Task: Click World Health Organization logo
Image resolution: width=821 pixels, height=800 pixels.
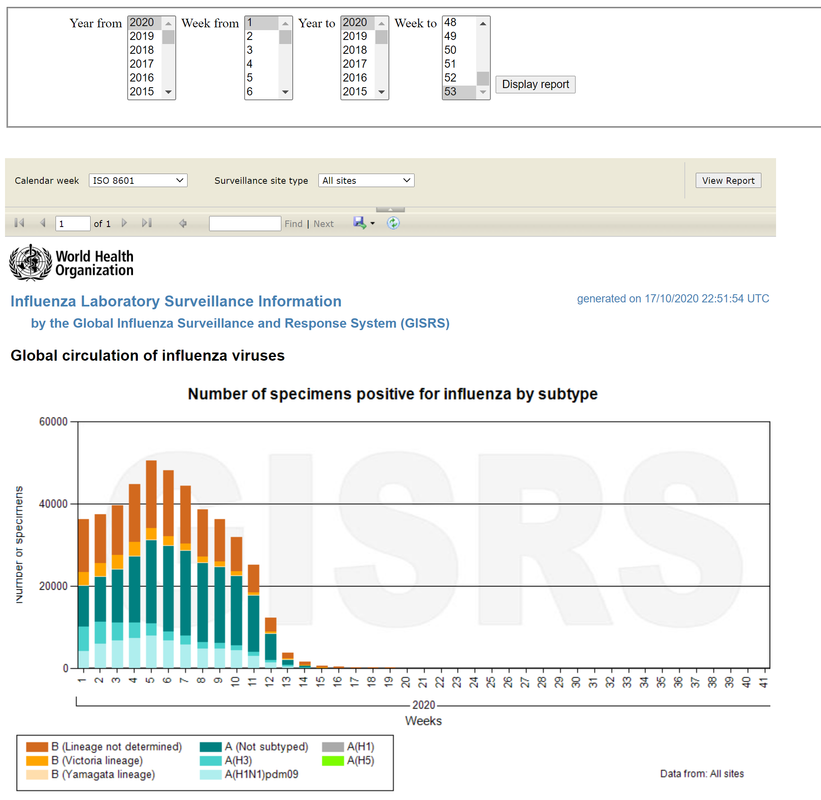Action: point(71,263)
